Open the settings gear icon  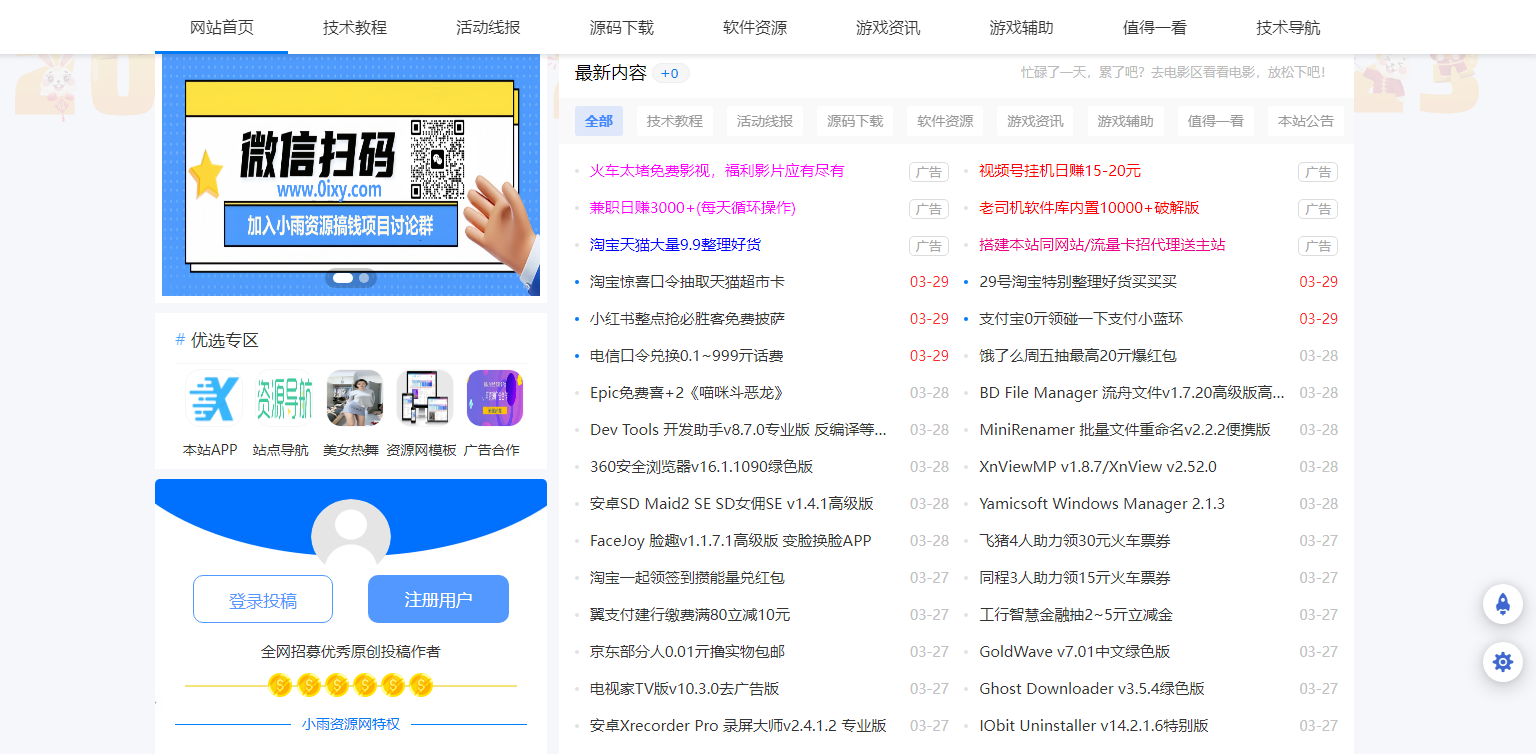pyautogui.click(x=1503, y=662)
